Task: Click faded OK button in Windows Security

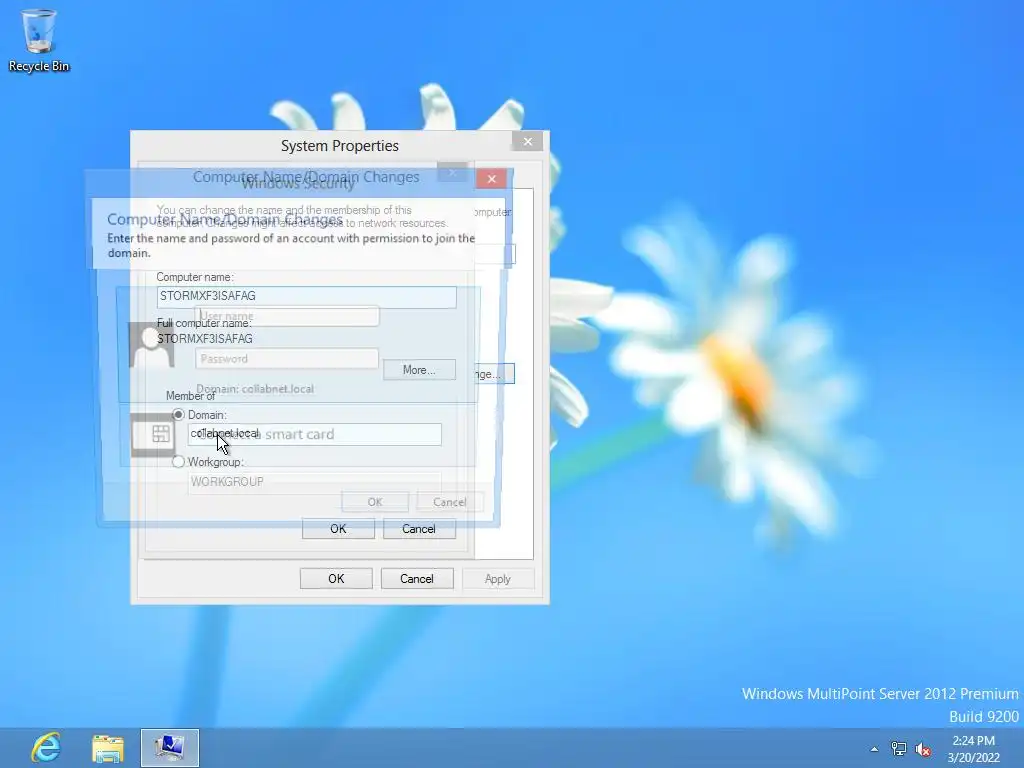Action: (x=375, y=502)
